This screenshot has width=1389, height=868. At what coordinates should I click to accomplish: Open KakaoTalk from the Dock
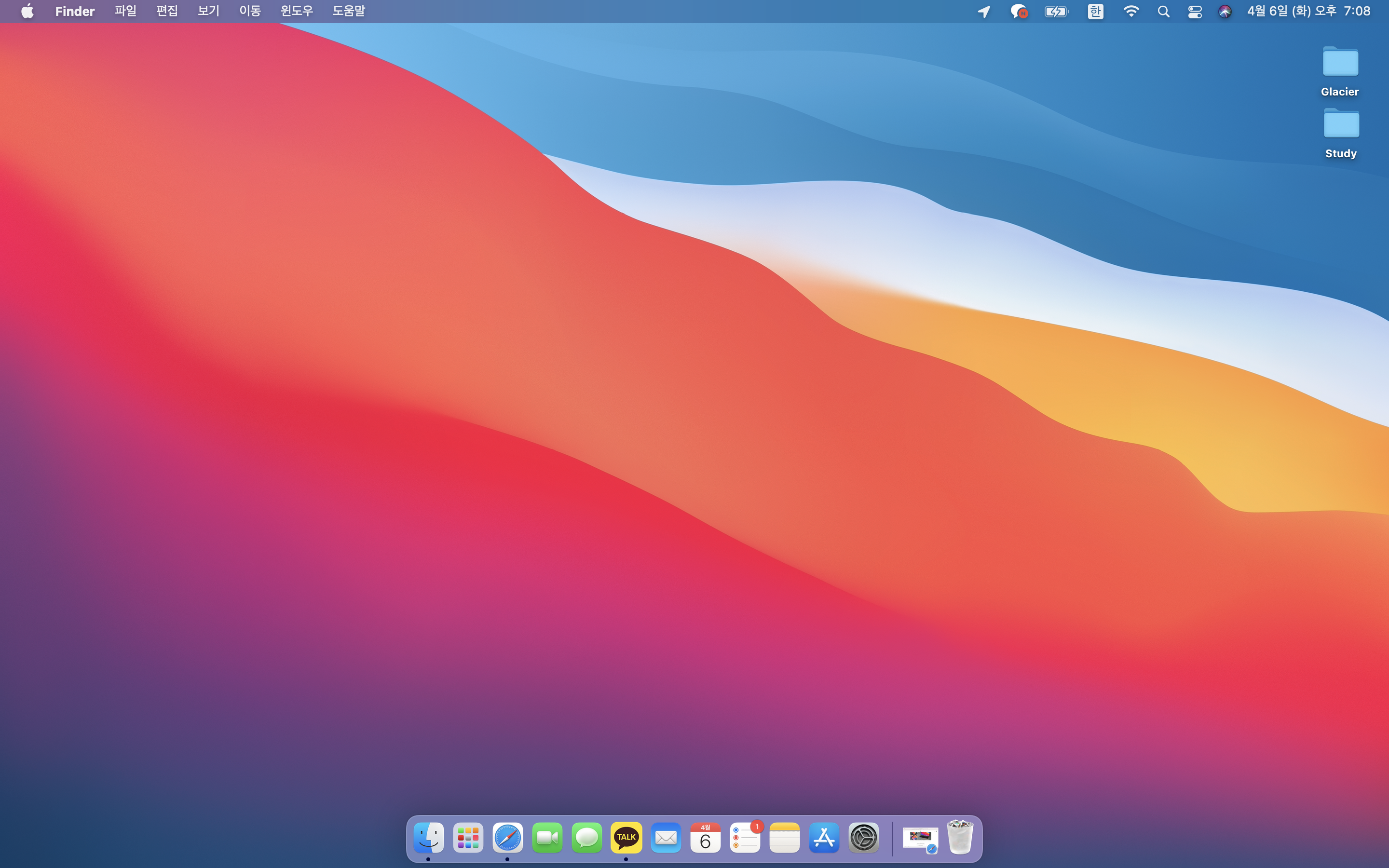(626, 838)
